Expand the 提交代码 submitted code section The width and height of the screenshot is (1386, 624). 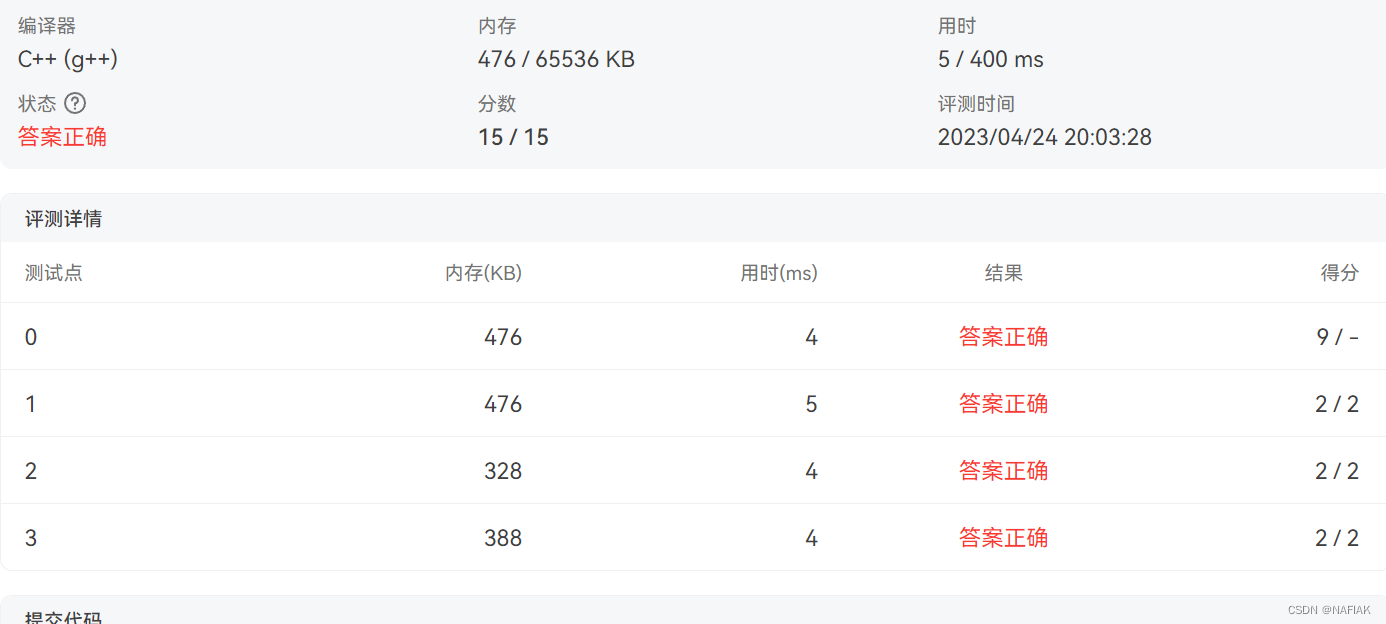[60, 616]
